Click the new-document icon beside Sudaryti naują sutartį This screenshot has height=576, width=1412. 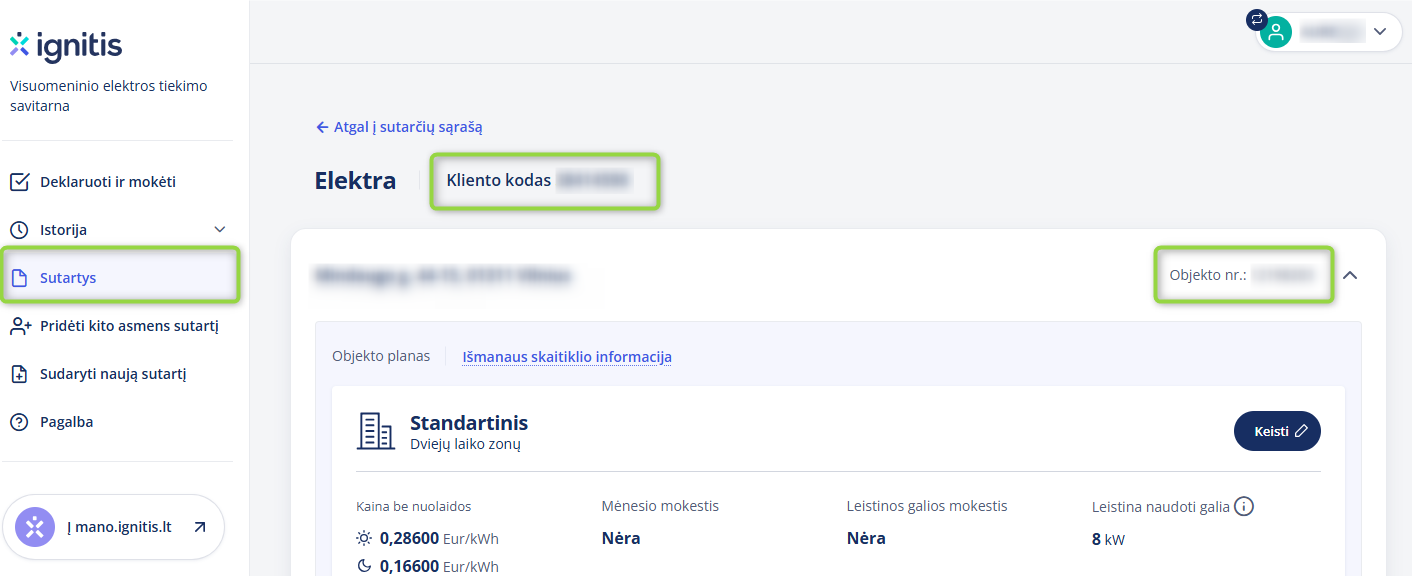(x=19, y=374)
